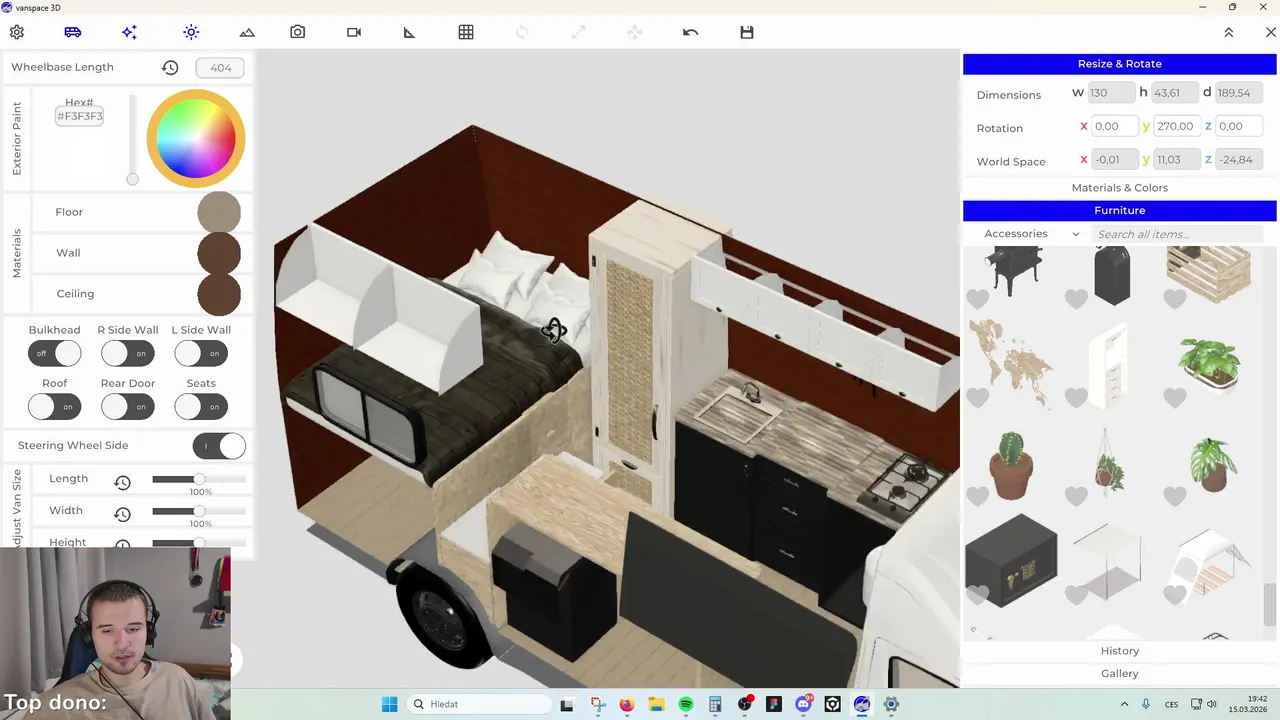Select the white drawer cabinet thumbnail
Screen dimensions: 1280x720
[x=1110, y=366]
